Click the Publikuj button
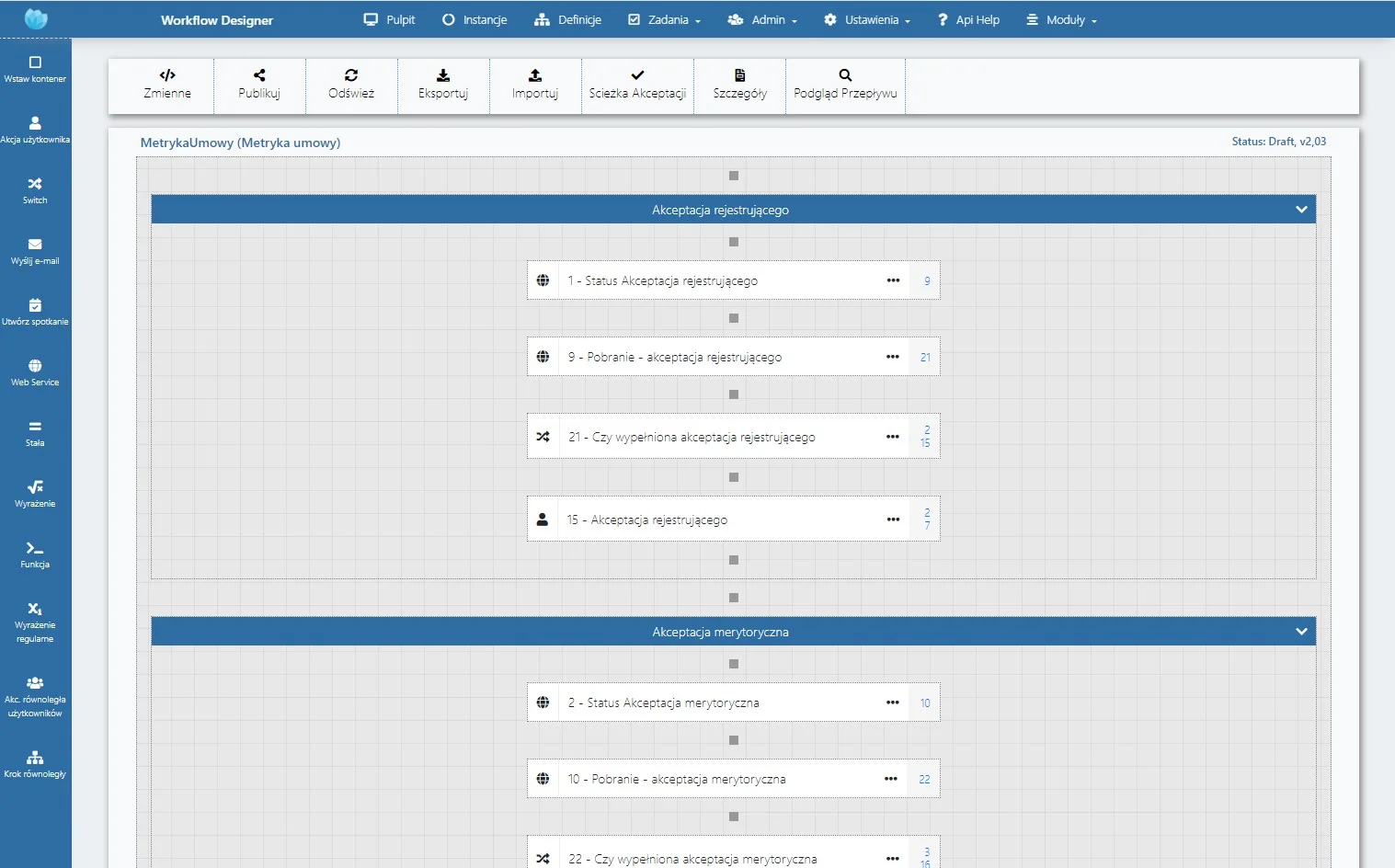This screenshot has height=868, width=1395. [259, 85]
